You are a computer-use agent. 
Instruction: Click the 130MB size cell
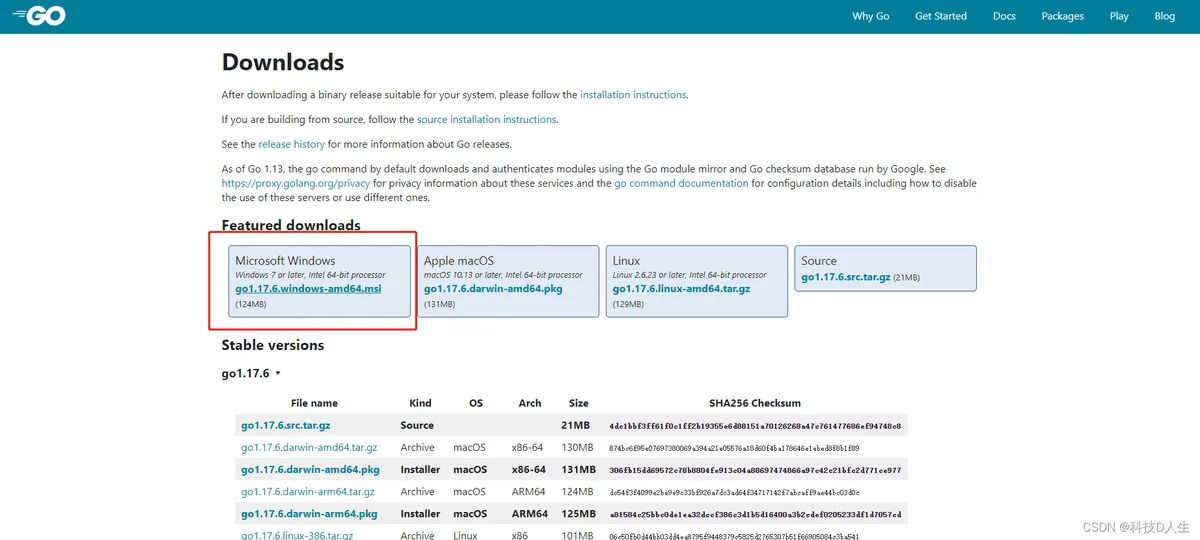click(x=579, y=447)
